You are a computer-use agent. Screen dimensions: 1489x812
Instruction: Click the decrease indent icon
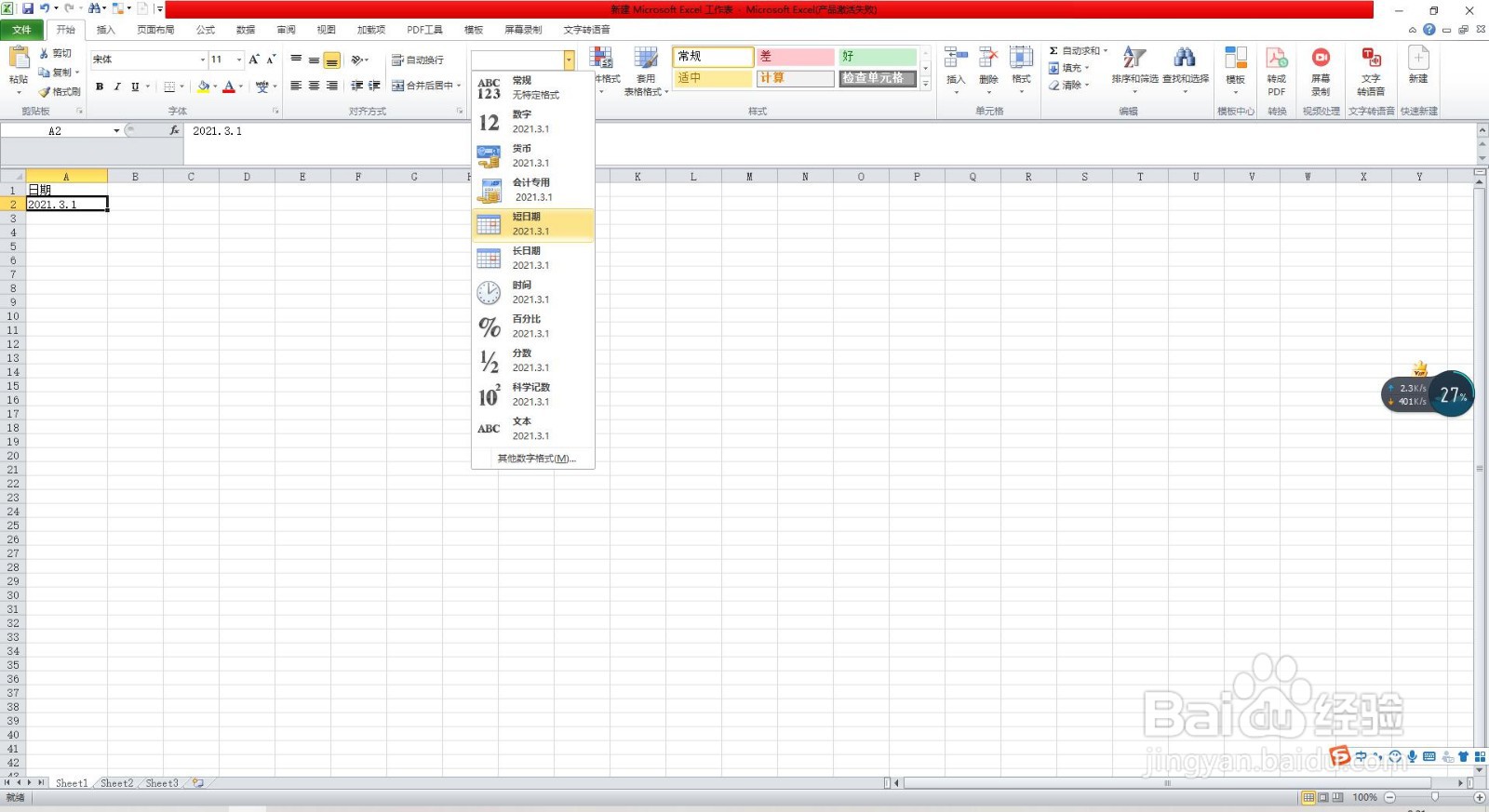point(356,86)
